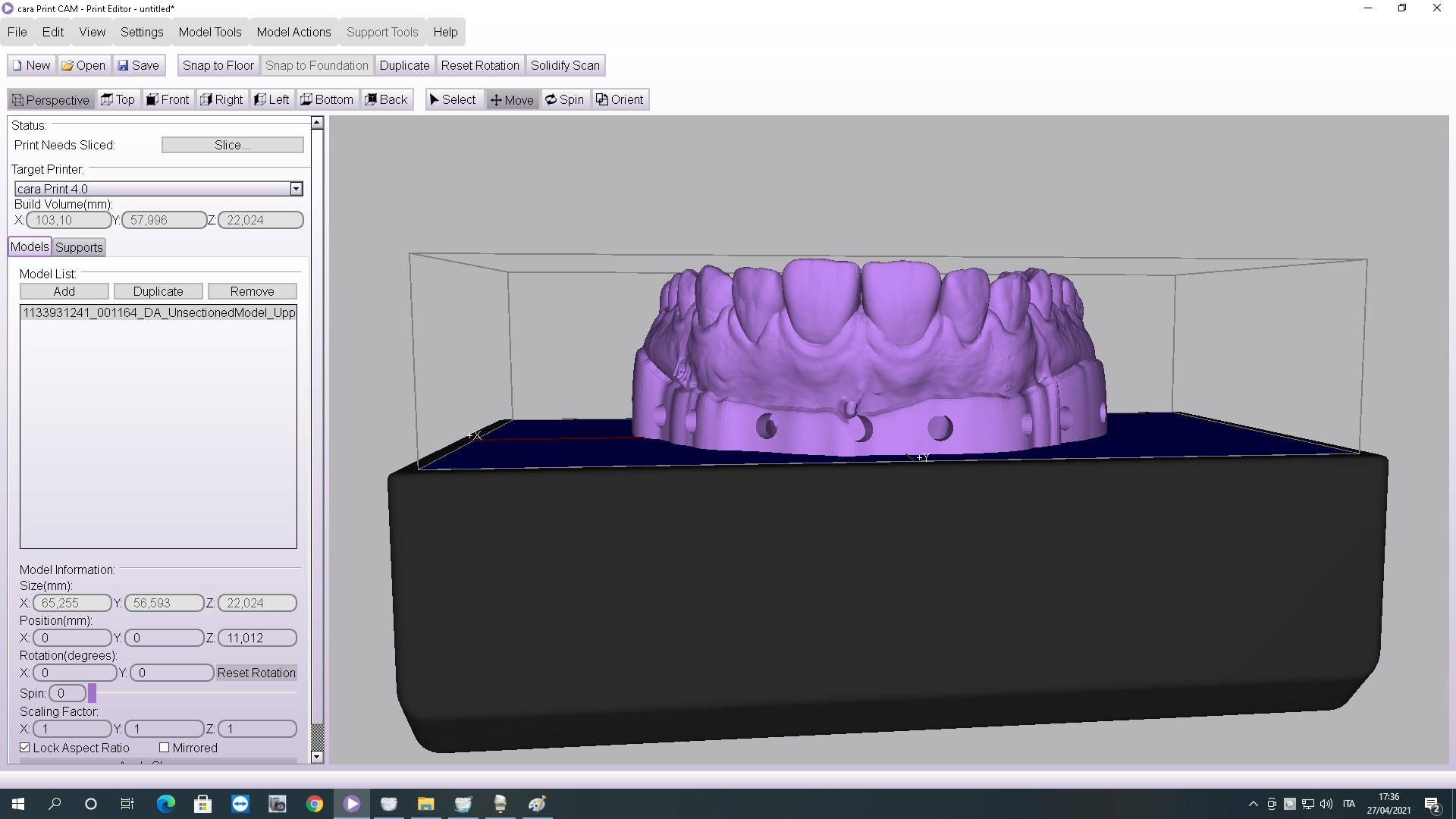Open Windows Start menu

[x=18, y=804]
